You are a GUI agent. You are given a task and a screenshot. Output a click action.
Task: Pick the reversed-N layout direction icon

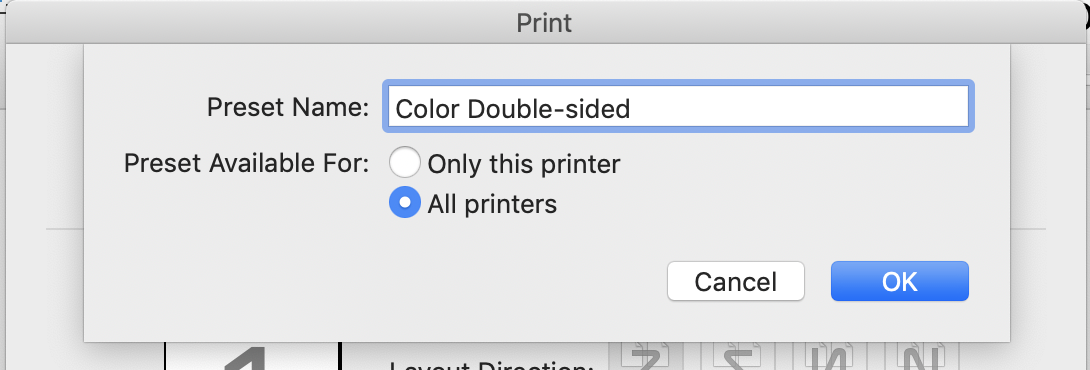point(832,355)
